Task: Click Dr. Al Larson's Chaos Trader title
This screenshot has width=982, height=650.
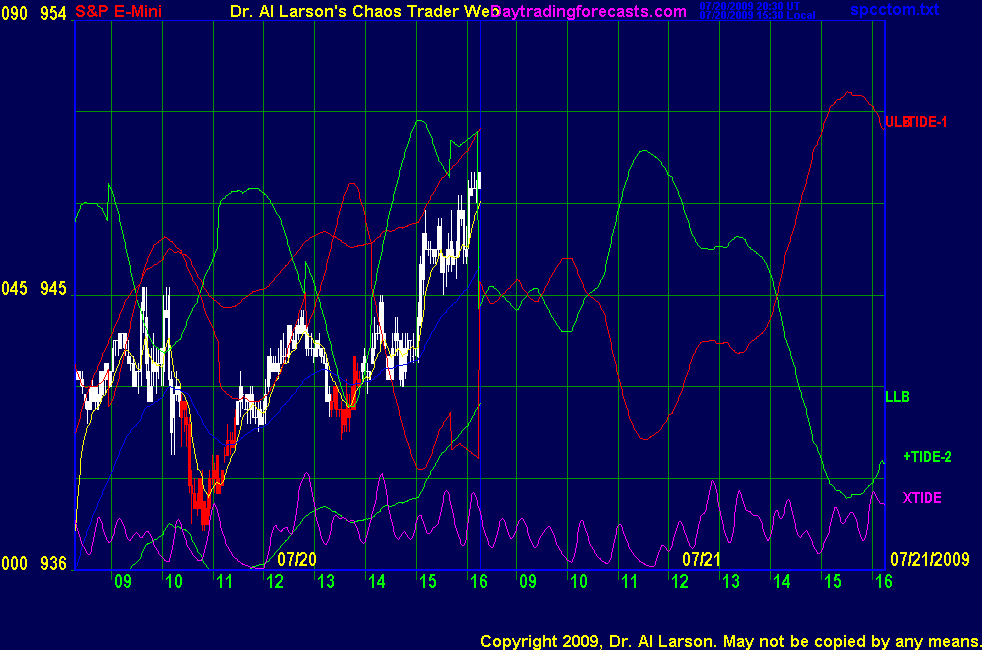Action: [358, 11]
